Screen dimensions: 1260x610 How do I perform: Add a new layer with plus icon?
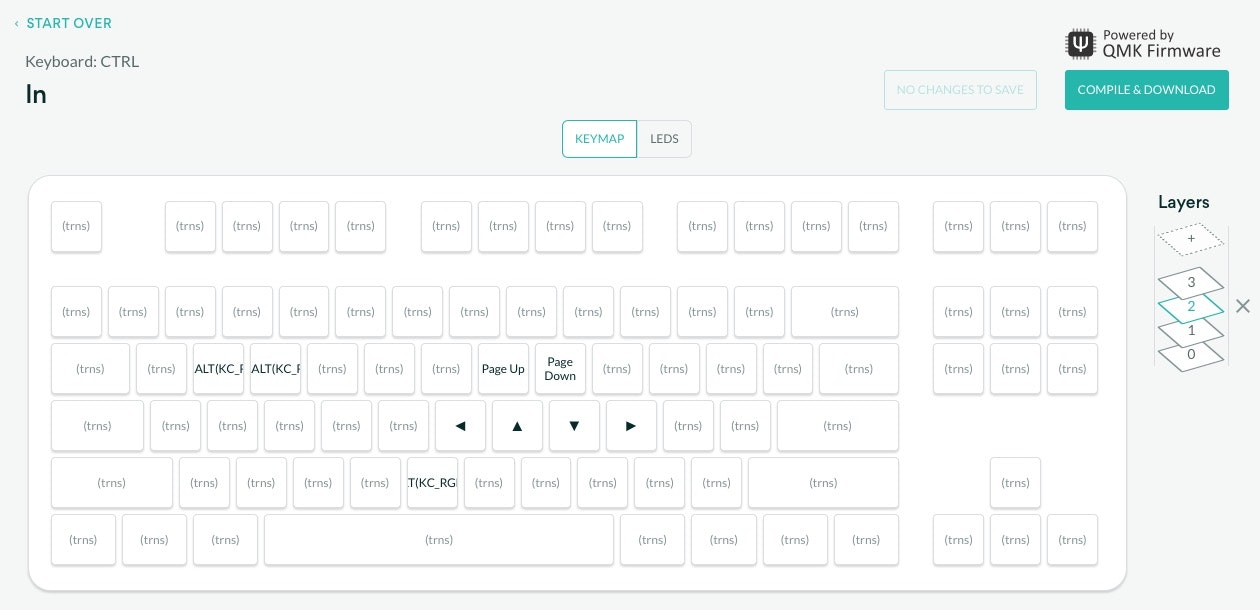(x=1190, y=240)
